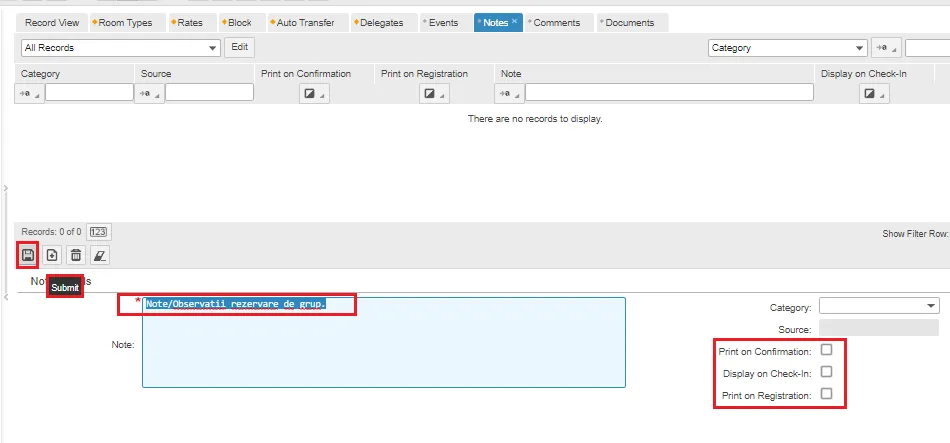Click Note filter text field
This screenshot has height=443, width=950.
point(669,92)
